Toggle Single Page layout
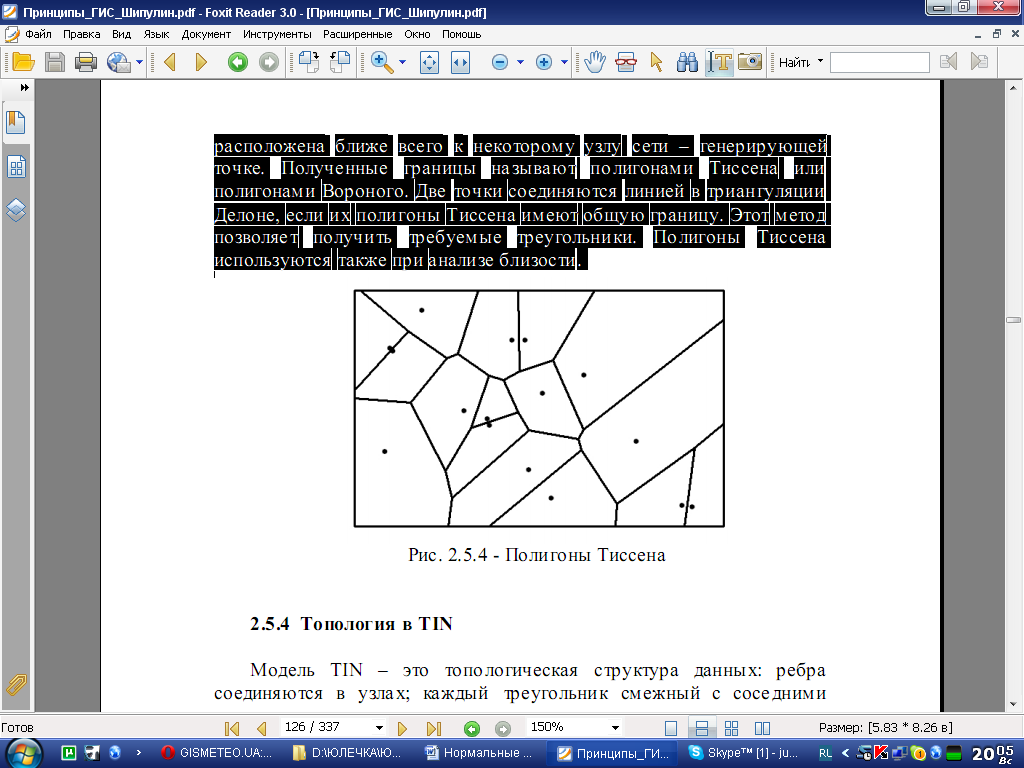Viewport: 1024px width, 768px height. pos(671,728)
